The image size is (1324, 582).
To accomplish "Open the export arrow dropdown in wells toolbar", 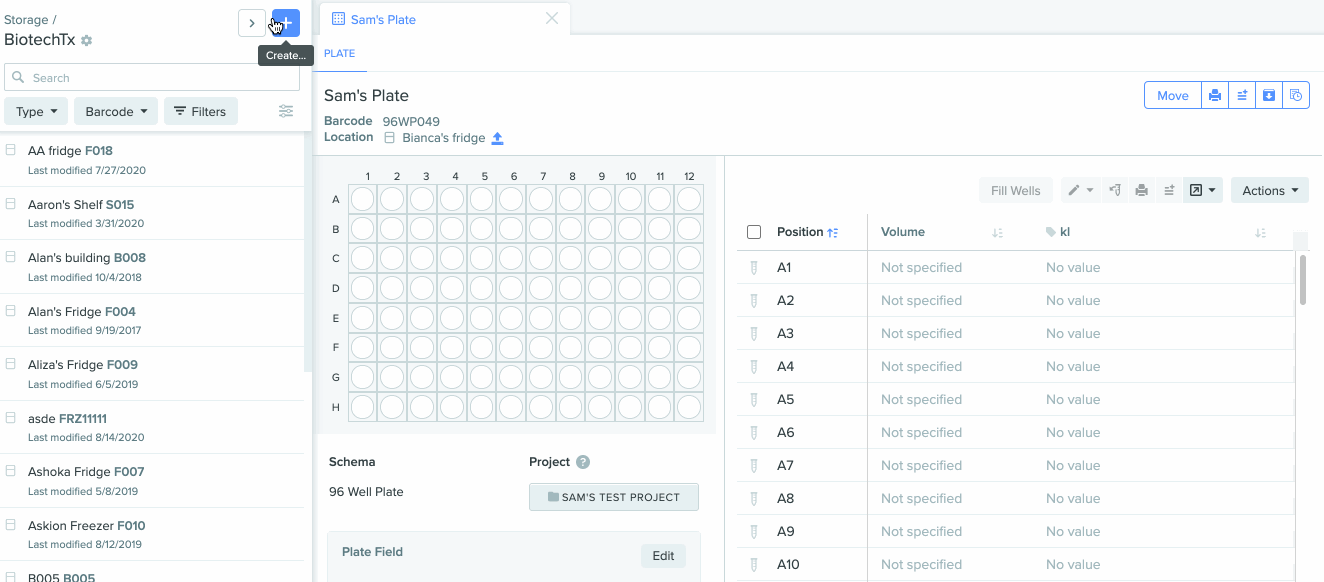I will 1203,190.
